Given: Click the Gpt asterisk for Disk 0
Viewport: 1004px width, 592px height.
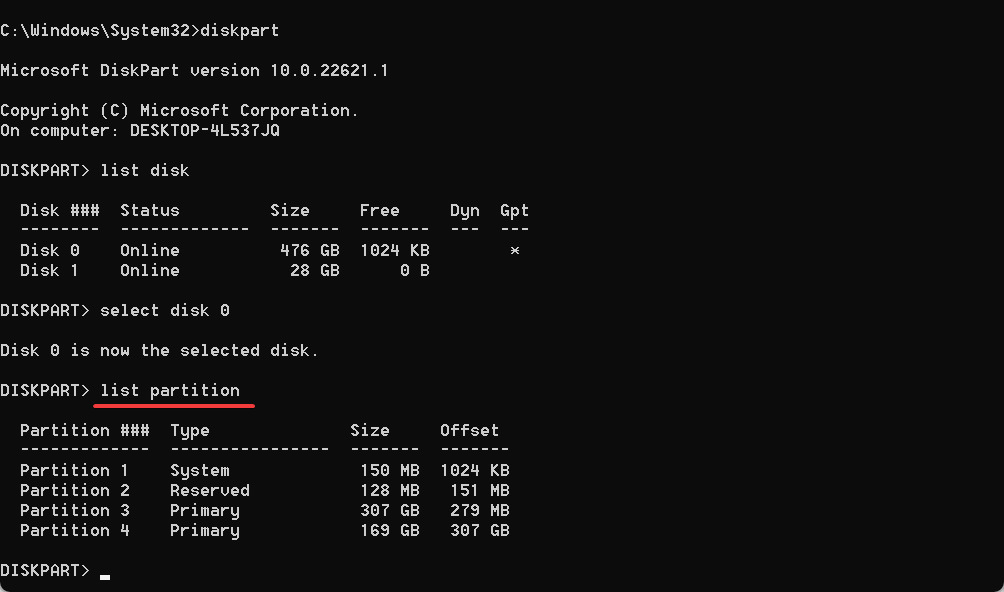Looking at the screenshot, I should tap(515, 251).
